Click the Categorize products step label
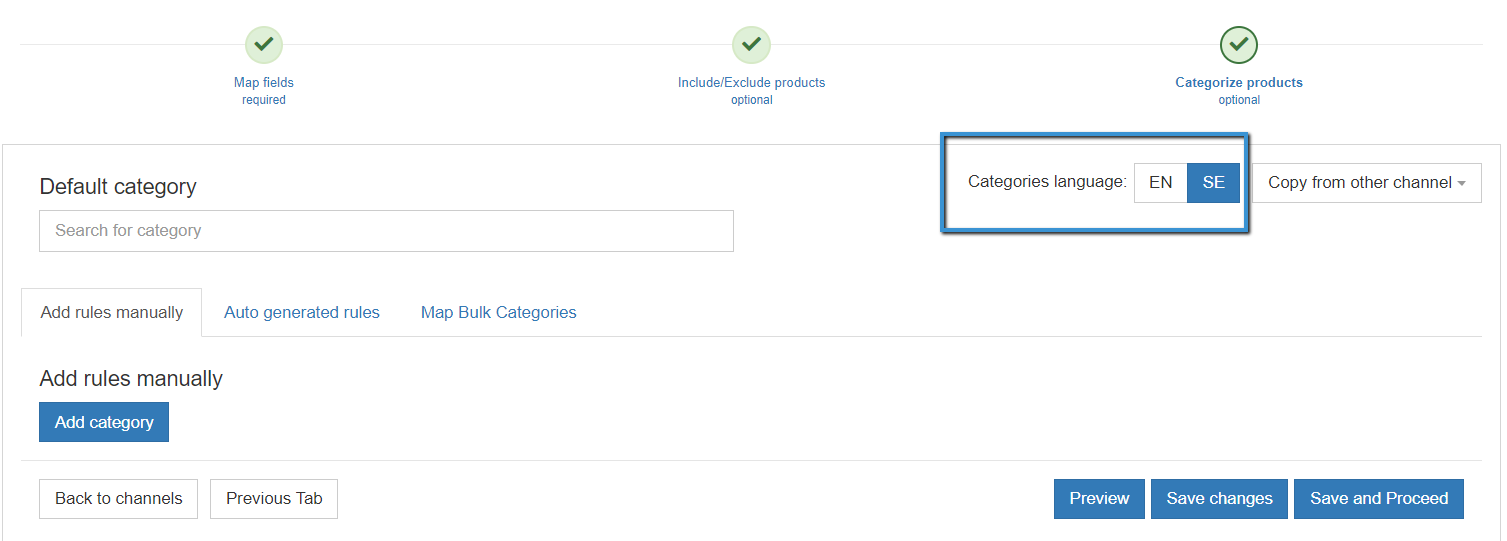 point(1238,83)
